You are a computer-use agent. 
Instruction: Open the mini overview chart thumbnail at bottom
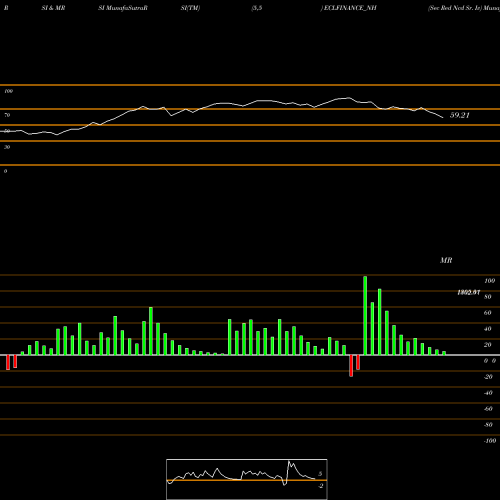point(247,479)
